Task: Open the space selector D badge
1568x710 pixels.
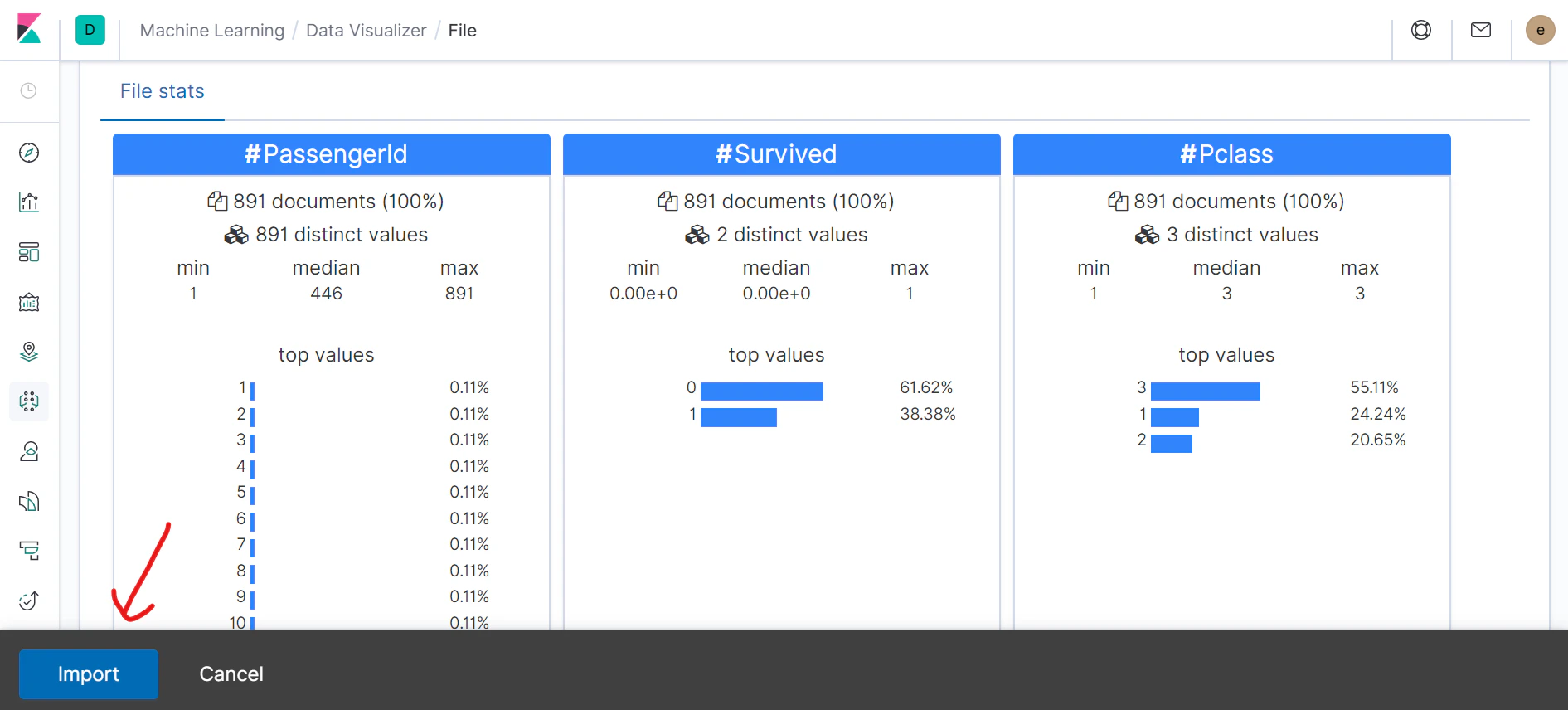Action: coord(90,30)
